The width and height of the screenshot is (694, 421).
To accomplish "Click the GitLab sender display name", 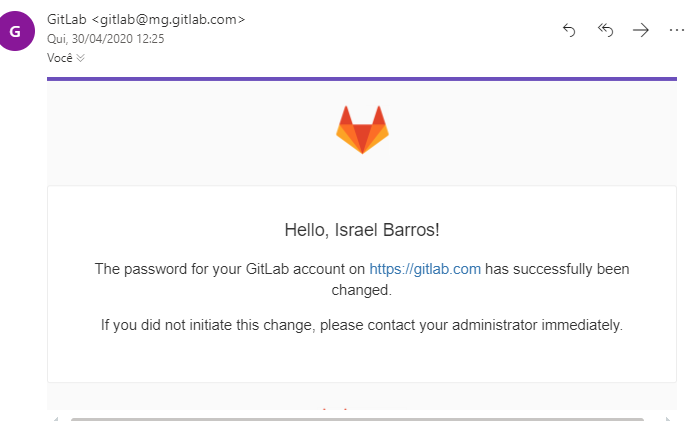I will click(x=66, y=19).
